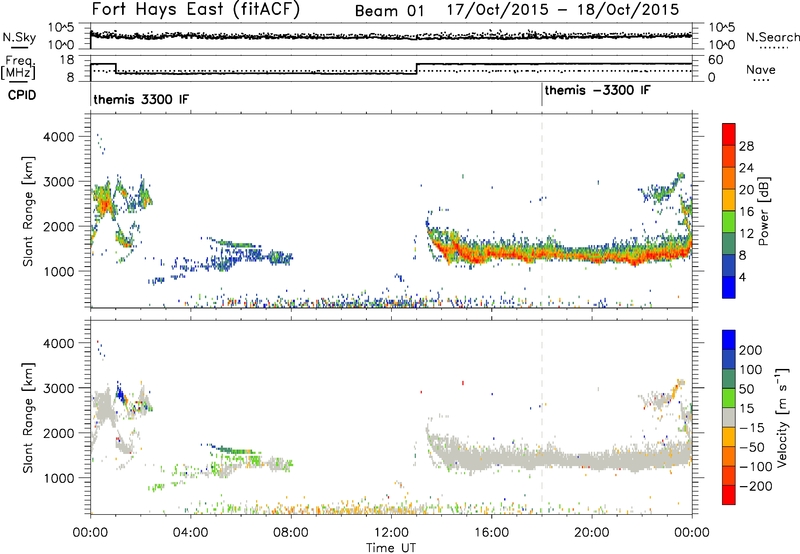Screen dimensions: 800x554
Task: Click the strong power band near 16:00
Action: pyautogui.click(x=491, y=253)
